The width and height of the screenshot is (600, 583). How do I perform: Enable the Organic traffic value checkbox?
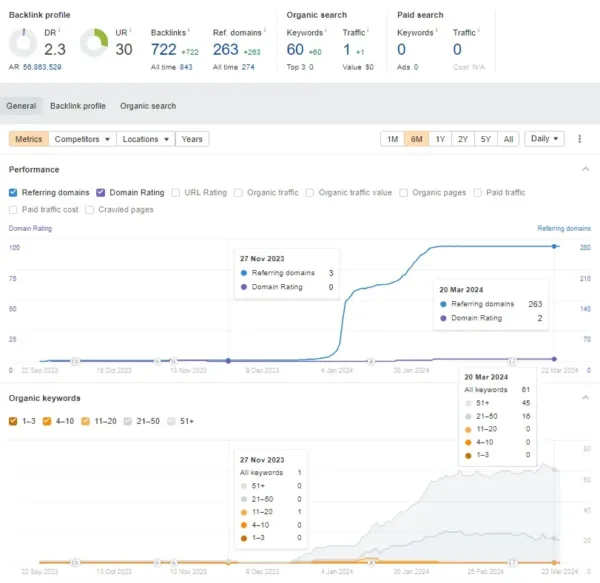tap(310, 192)
